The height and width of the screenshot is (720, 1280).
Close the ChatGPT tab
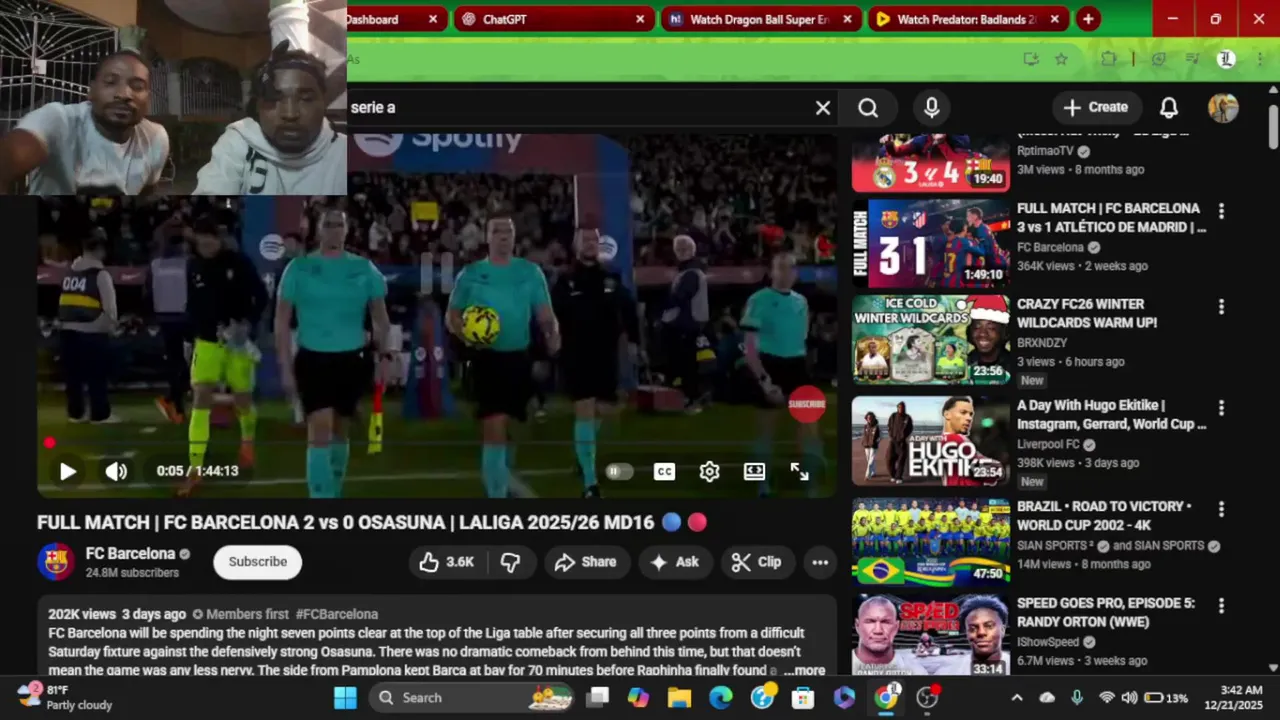(x=640, y=19)
